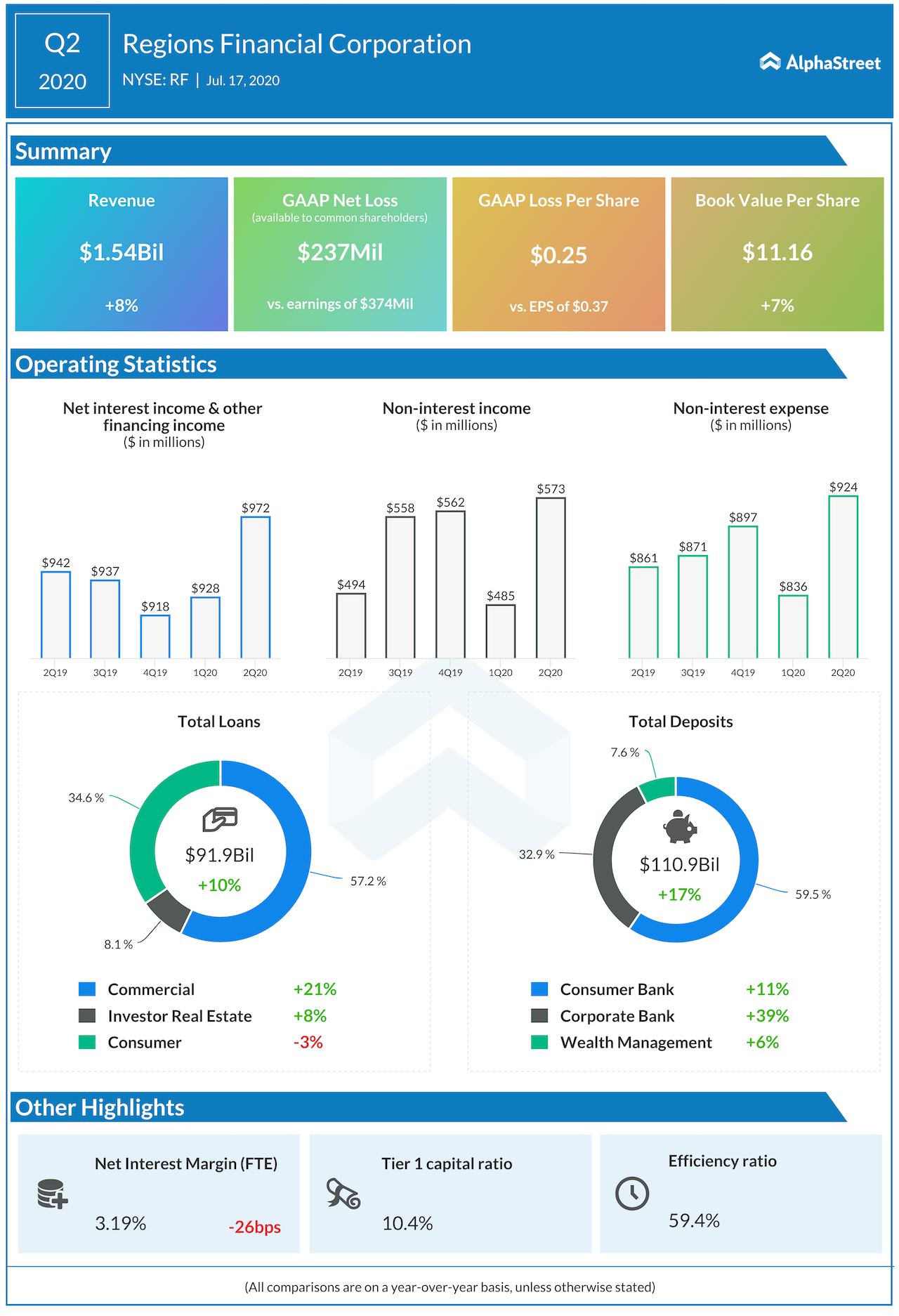
Task: Click the Q2 2020 badge box
Action: [x=63, y=61]
